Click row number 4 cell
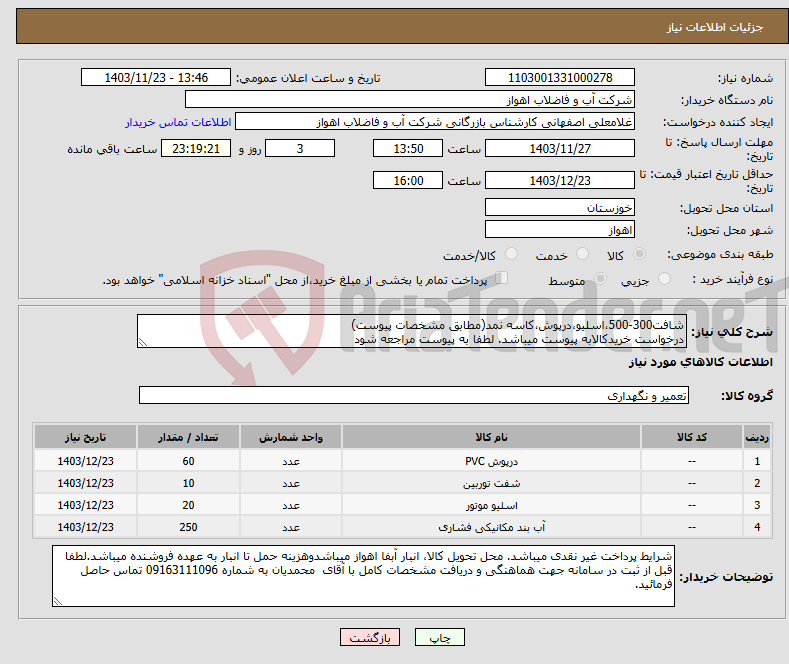The image size is (789, 664). (757, 527)
